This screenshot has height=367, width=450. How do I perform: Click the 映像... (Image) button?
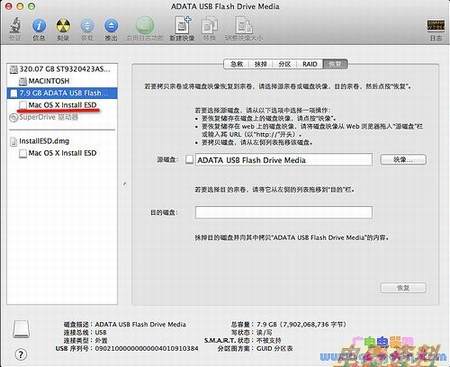[403, 160]
